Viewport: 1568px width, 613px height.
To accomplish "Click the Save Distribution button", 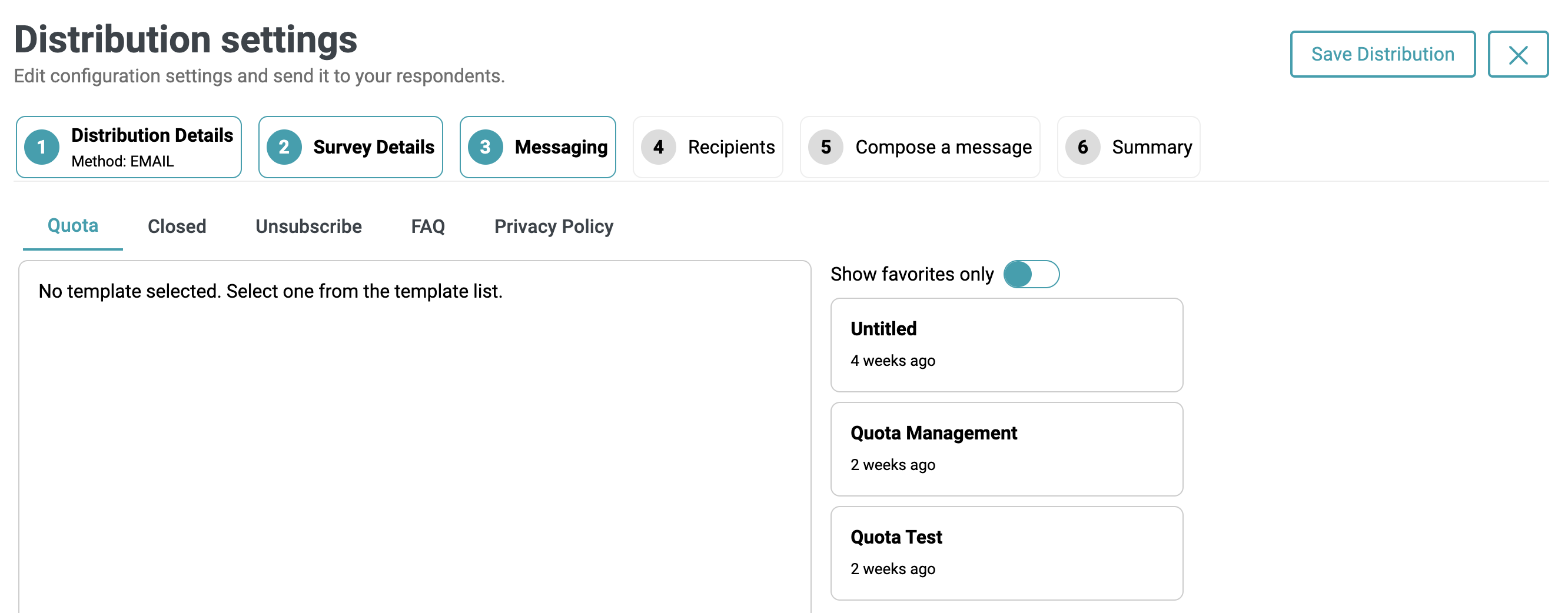I will (x=1383, y=54).
